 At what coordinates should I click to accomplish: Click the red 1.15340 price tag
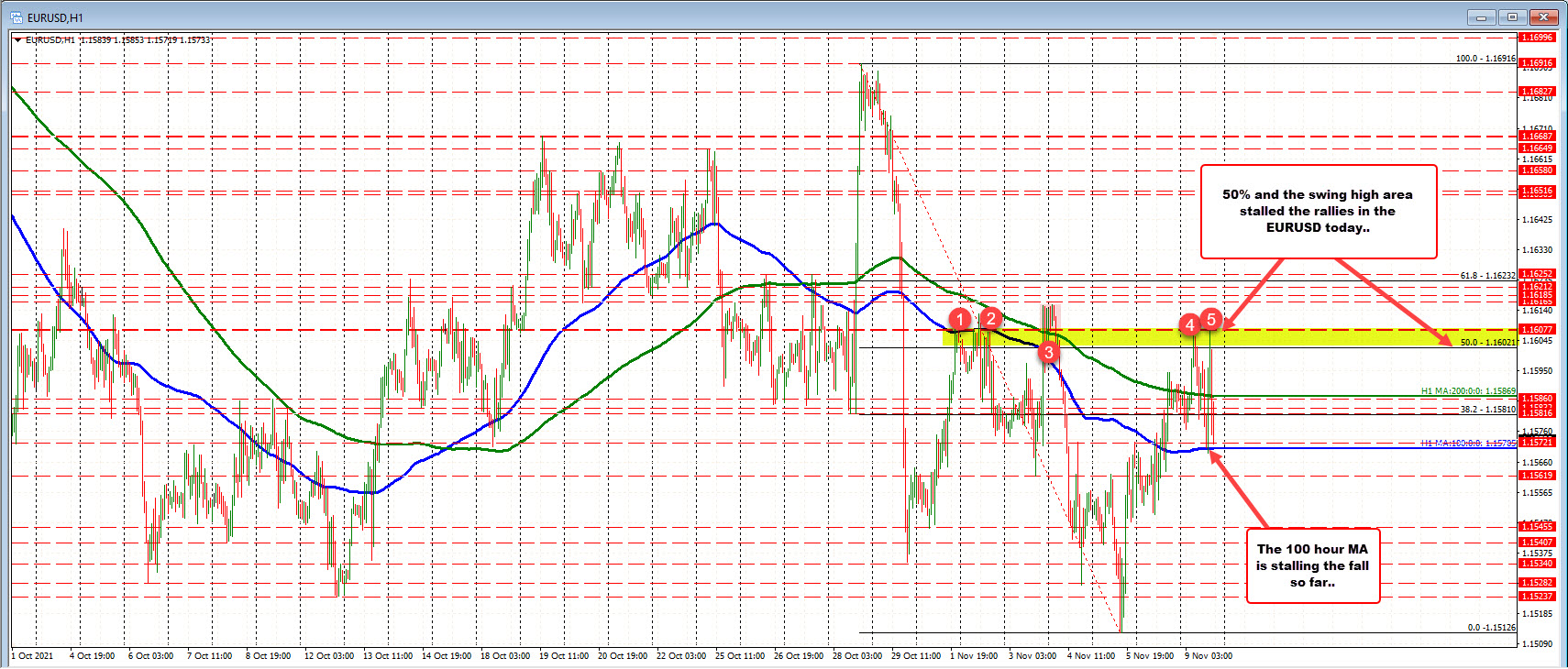[x=1537, y=564]
